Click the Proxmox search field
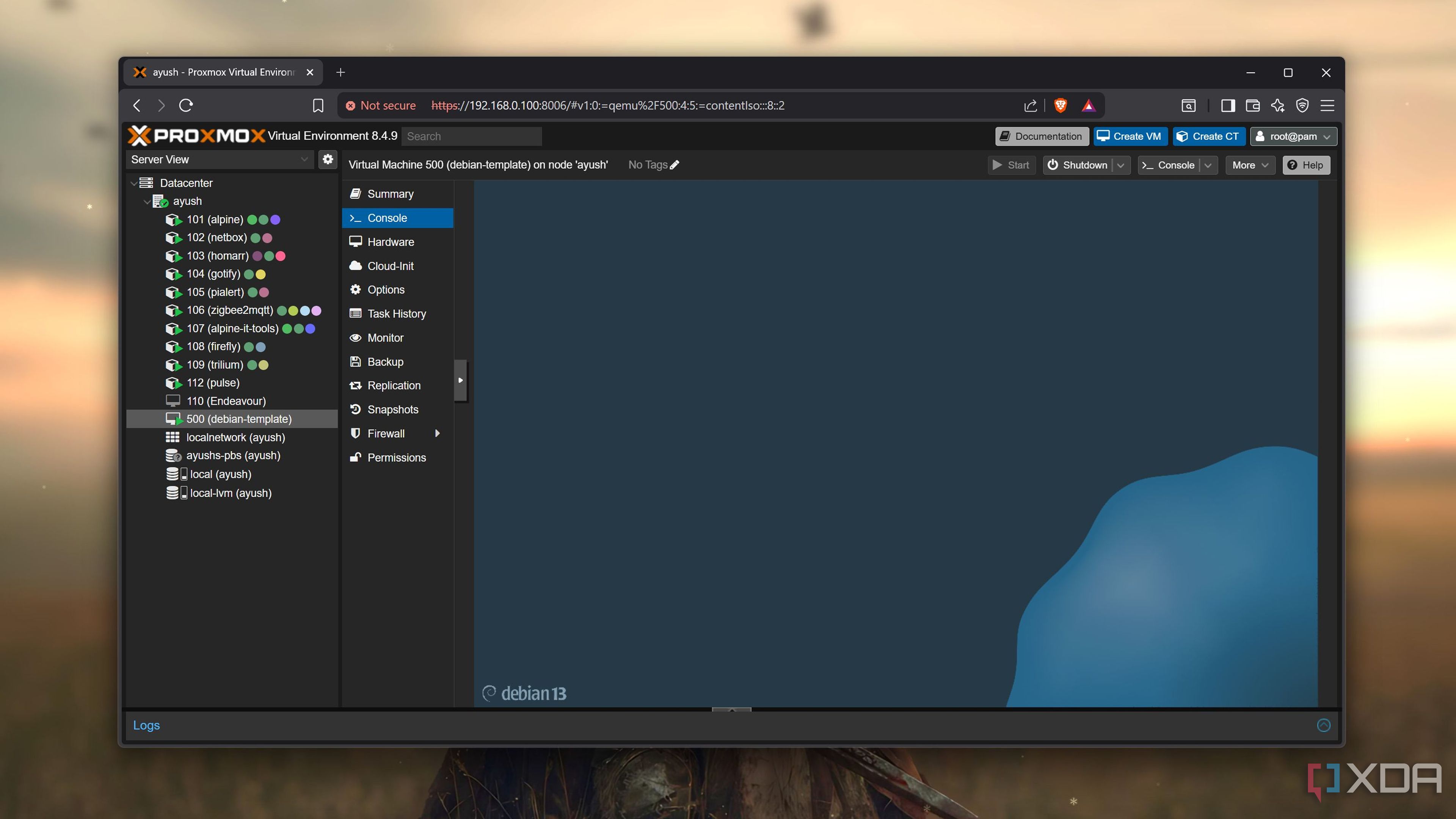 (471, 136)
